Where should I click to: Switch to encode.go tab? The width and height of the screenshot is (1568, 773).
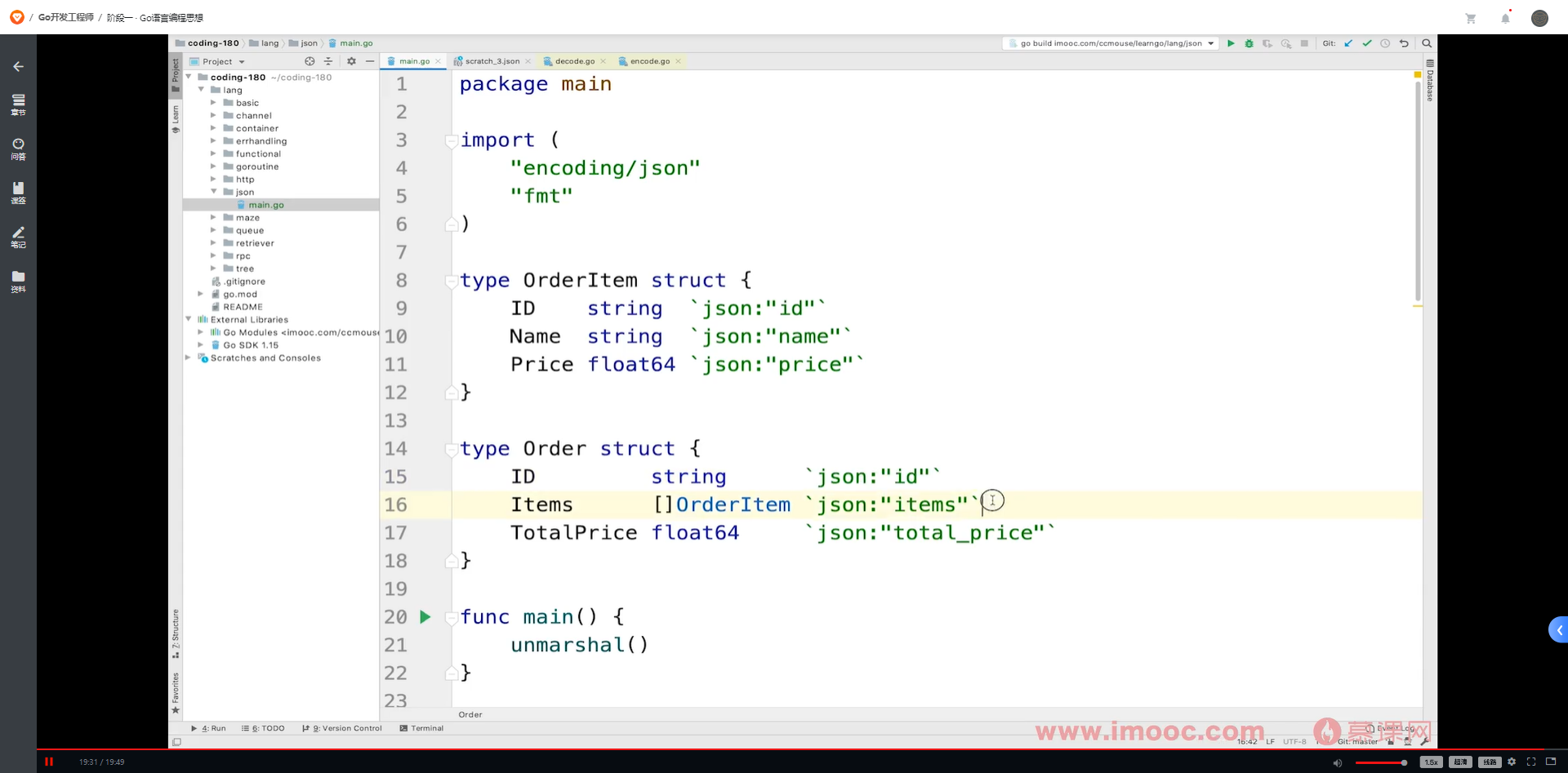point(650,61)
